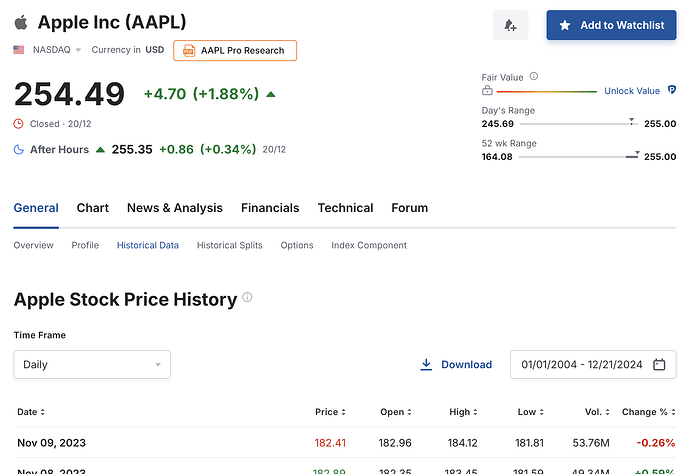690x474 pixels.
Task: Click the Fair Value lock icon
Action: coord(487,91)
